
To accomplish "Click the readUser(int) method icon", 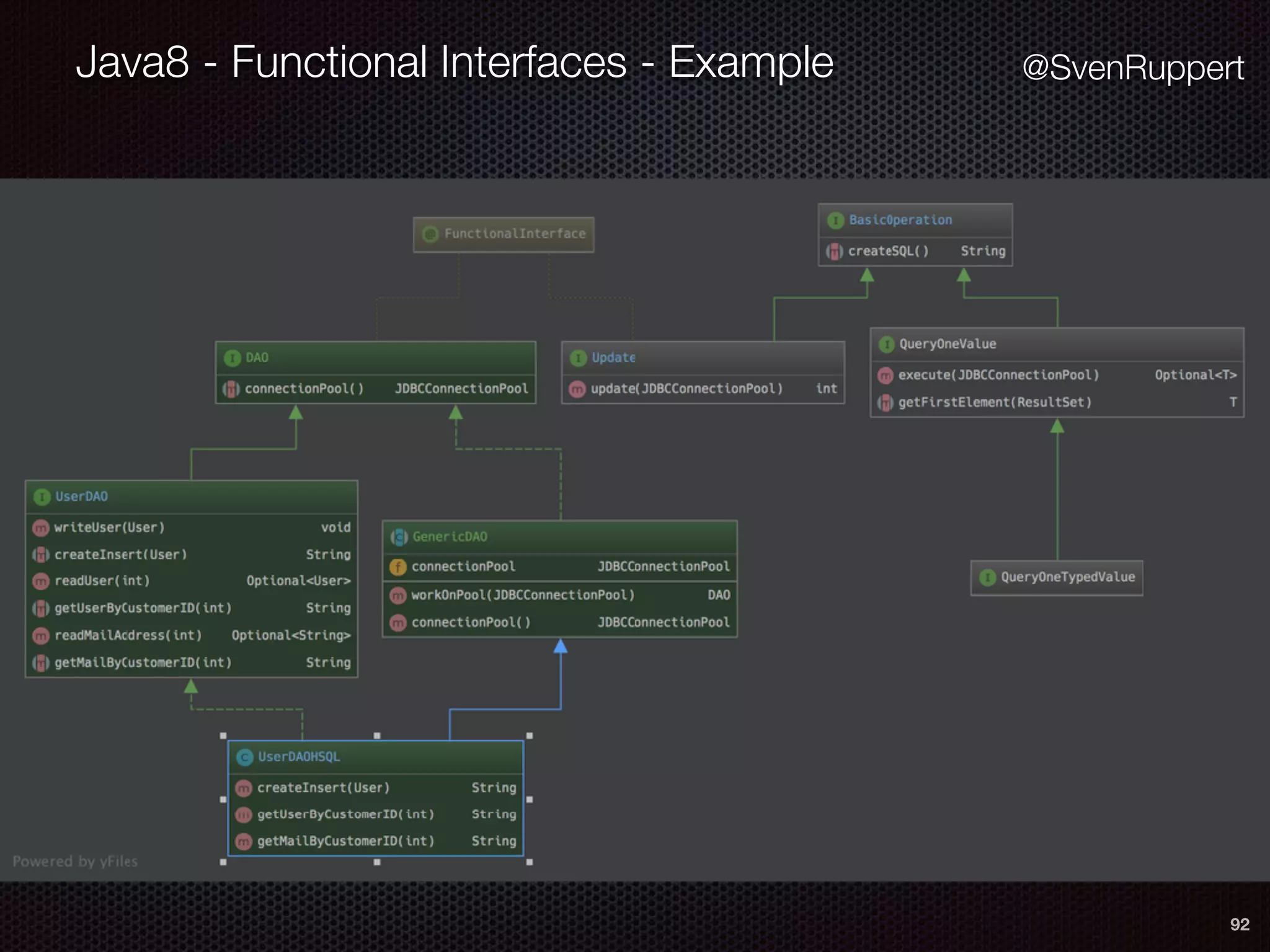I will coord(41,581).
